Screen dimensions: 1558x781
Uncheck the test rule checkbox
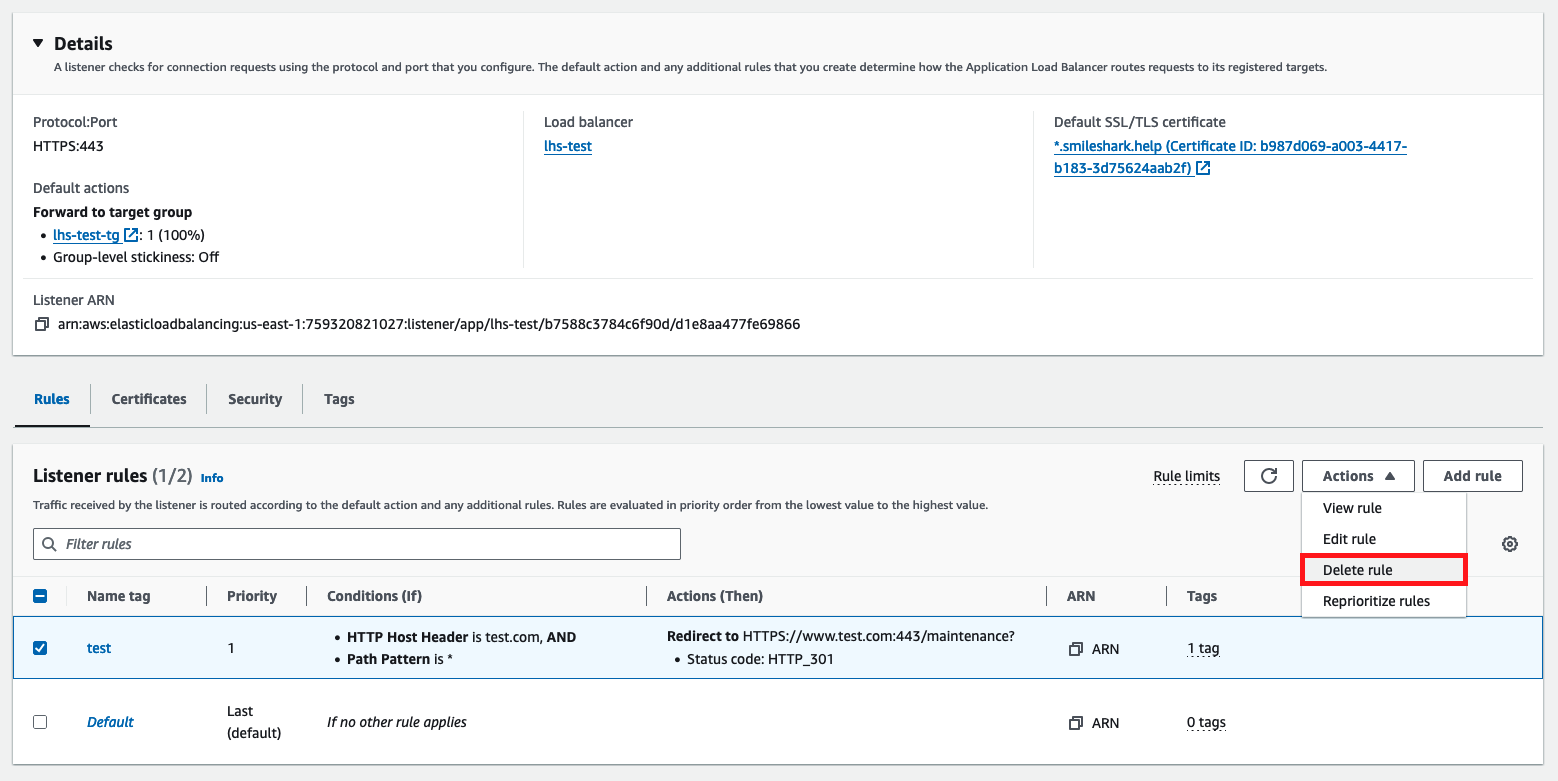[40, 648]
